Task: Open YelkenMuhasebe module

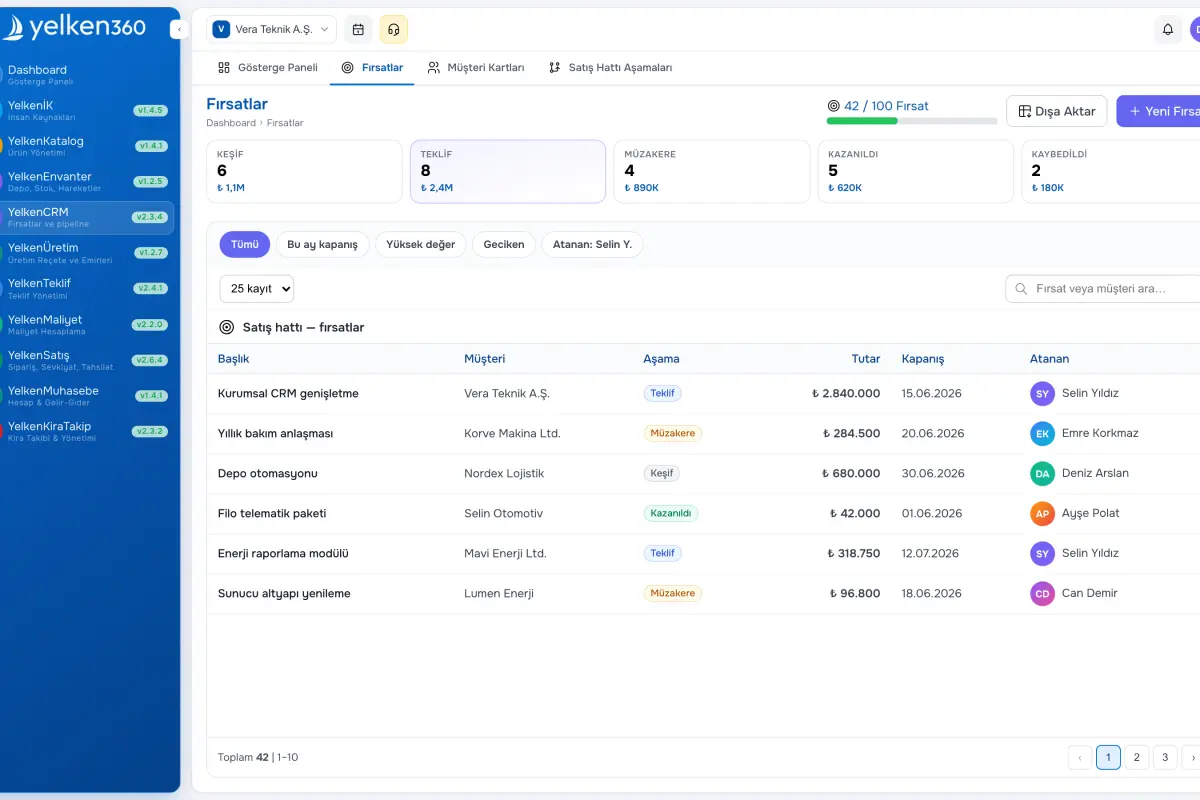Action: [87, 395]
